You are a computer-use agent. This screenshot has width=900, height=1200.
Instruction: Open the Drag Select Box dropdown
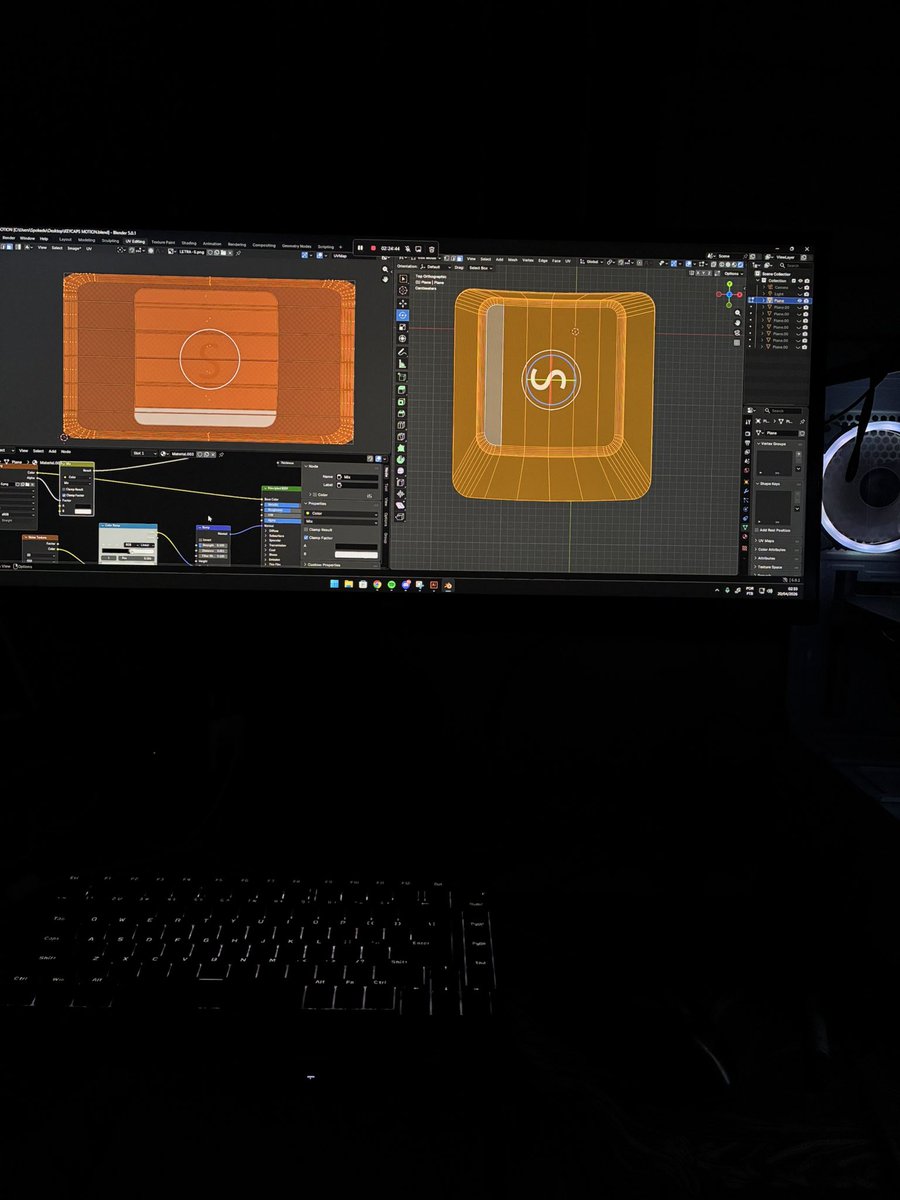480,268
